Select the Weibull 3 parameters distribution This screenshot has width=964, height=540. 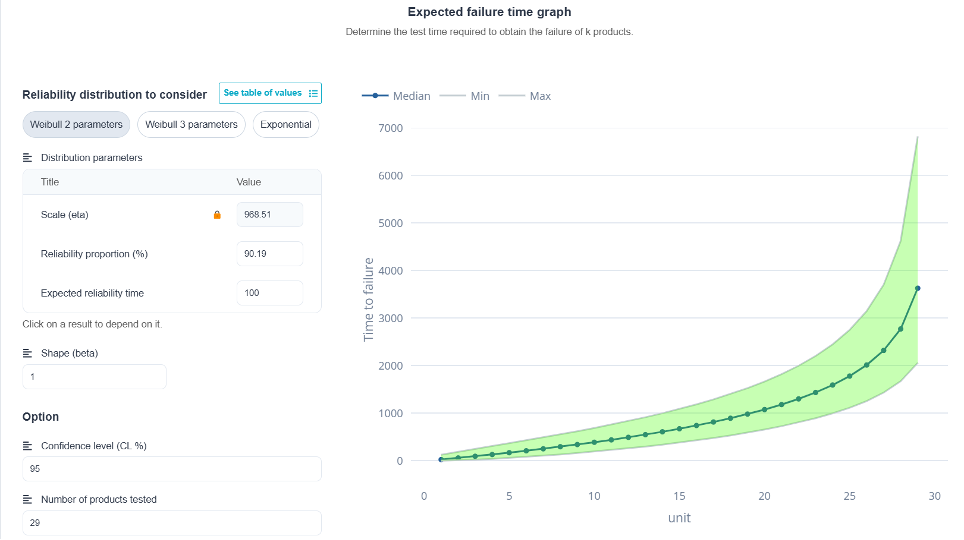[x=191, y=125]
